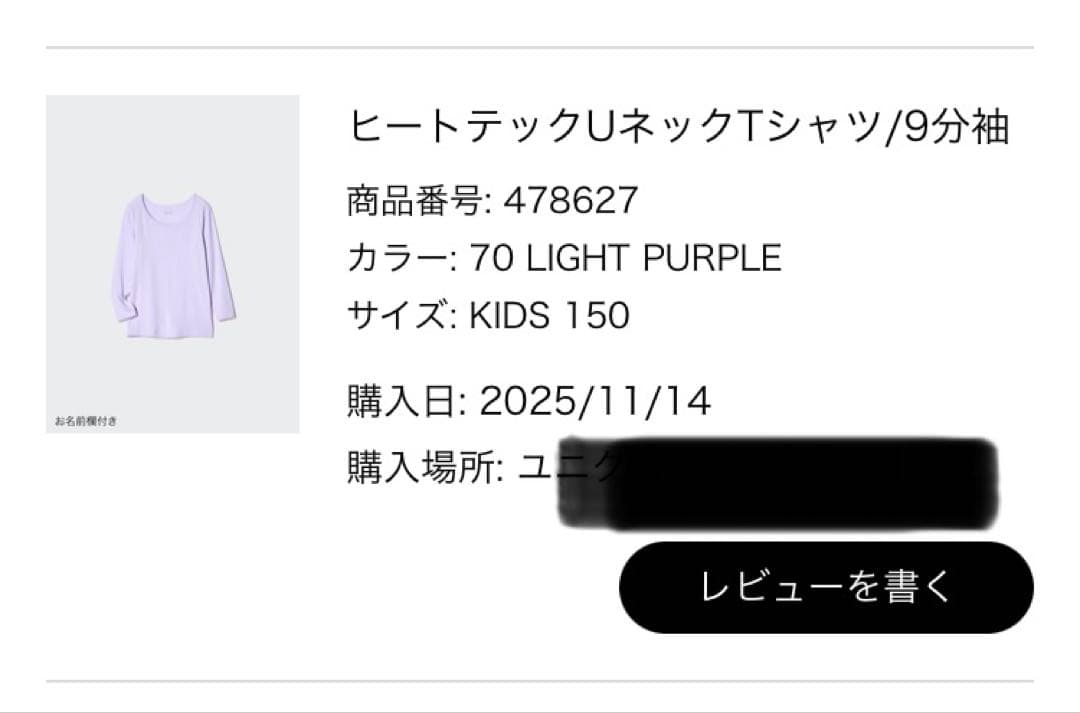Click the 70 LIGHT PURPLE color value

(x=625, y=258)
